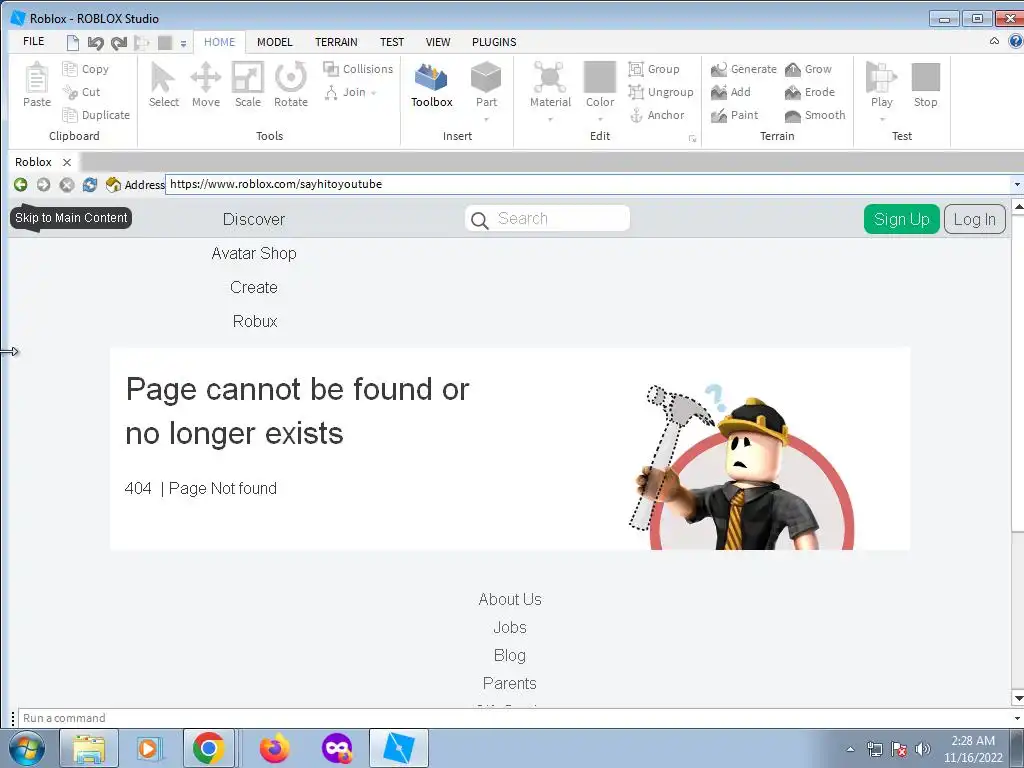Click the page scrollbar down arrow
Viewport: 1024px width, 768px height.
[x=1017, y=699]
